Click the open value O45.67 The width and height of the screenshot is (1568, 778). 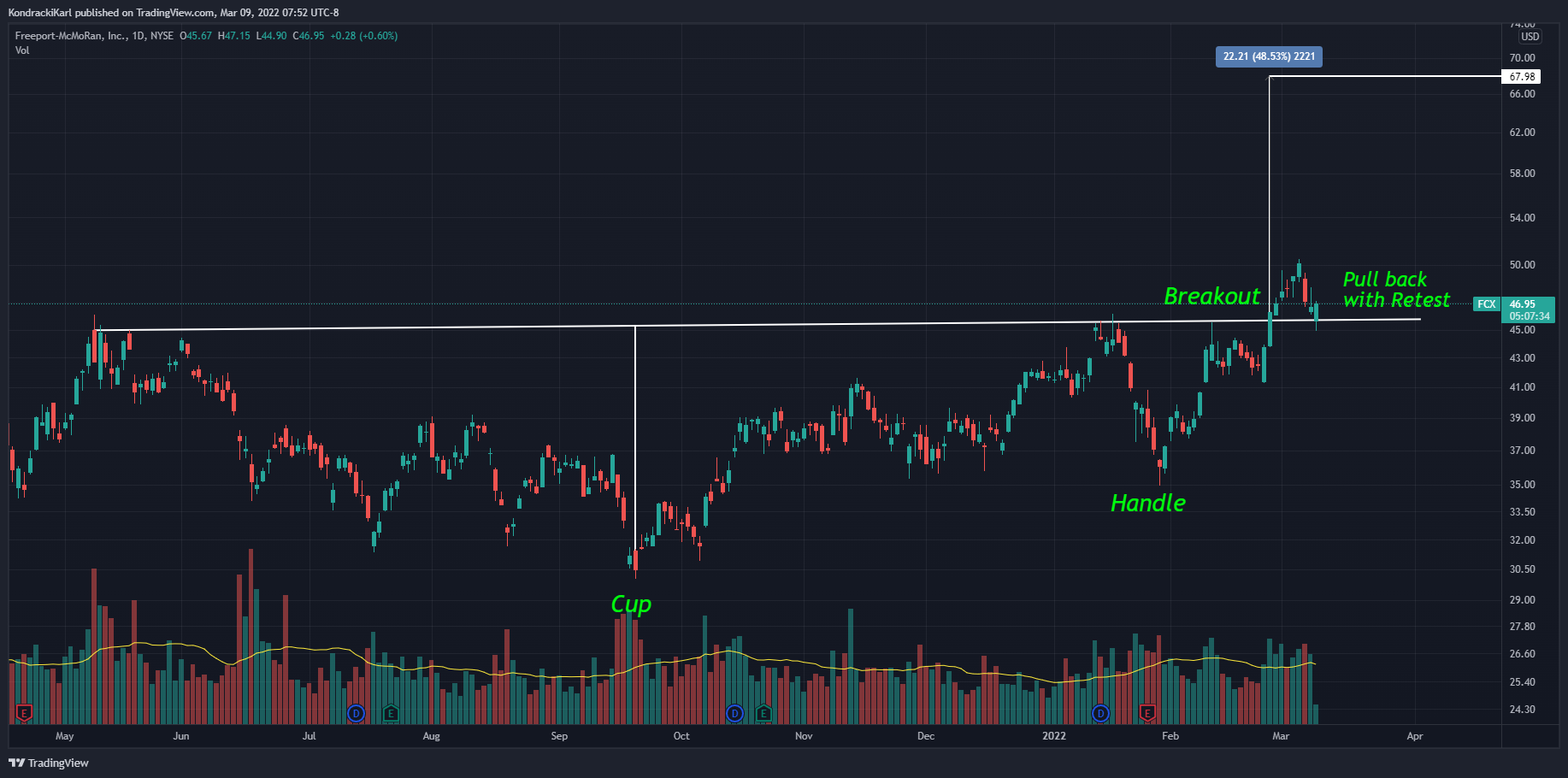click(196, 36)
